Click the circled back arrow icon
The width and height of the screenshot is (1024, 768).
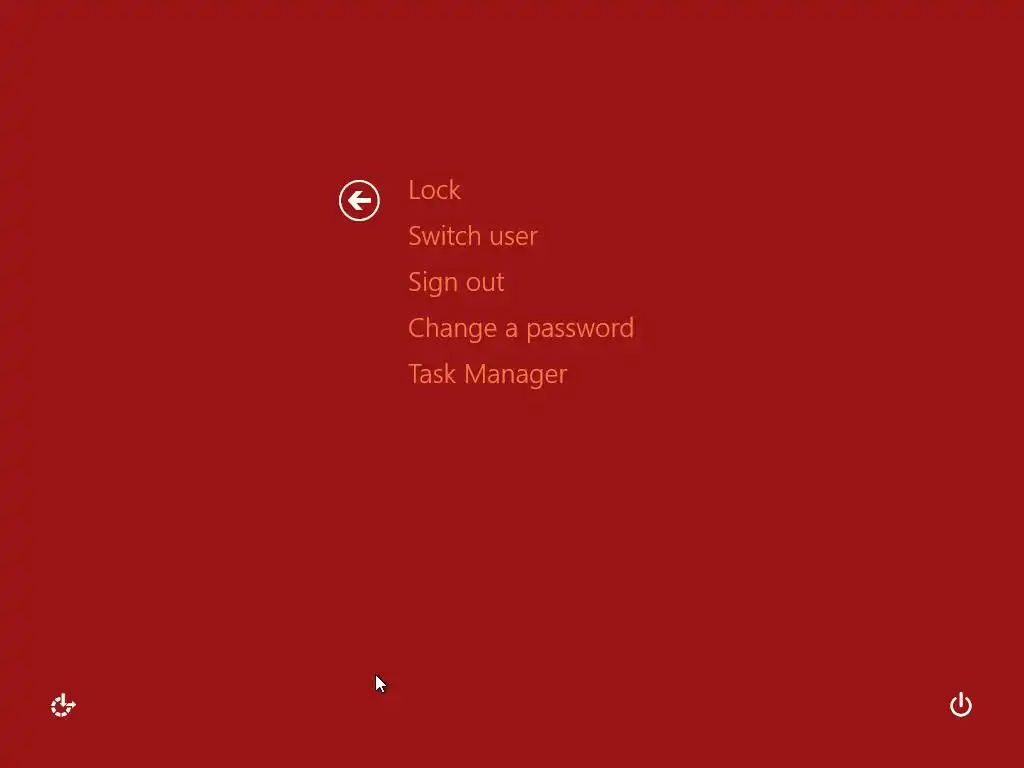coord(359,200)
